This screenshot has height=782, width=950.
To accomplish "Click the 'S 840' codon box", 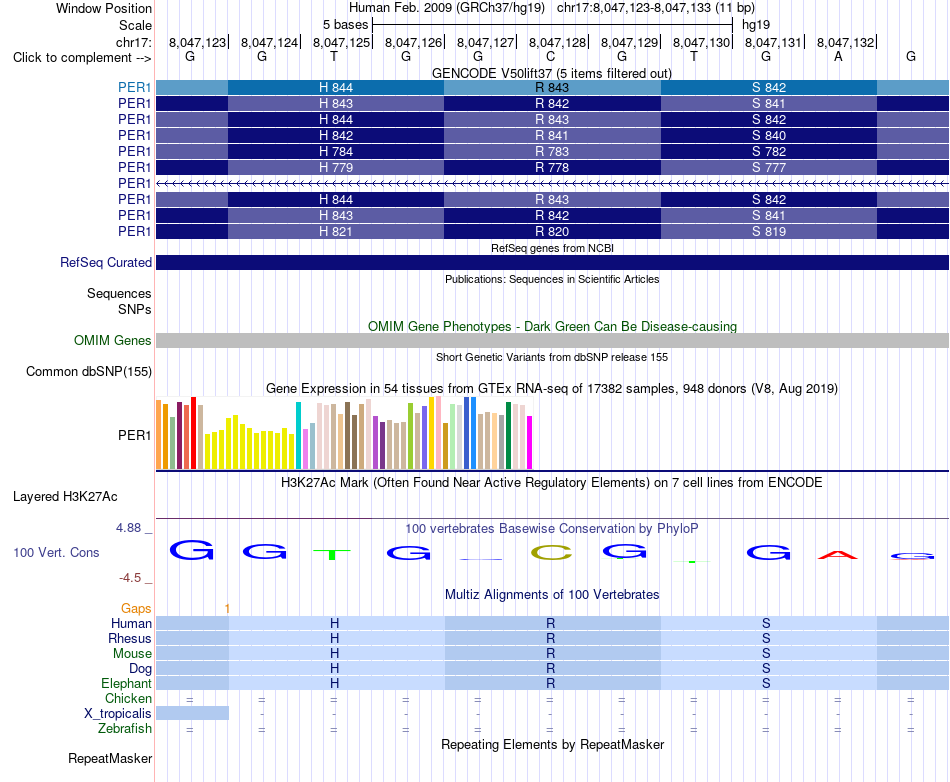I will 769,135.
